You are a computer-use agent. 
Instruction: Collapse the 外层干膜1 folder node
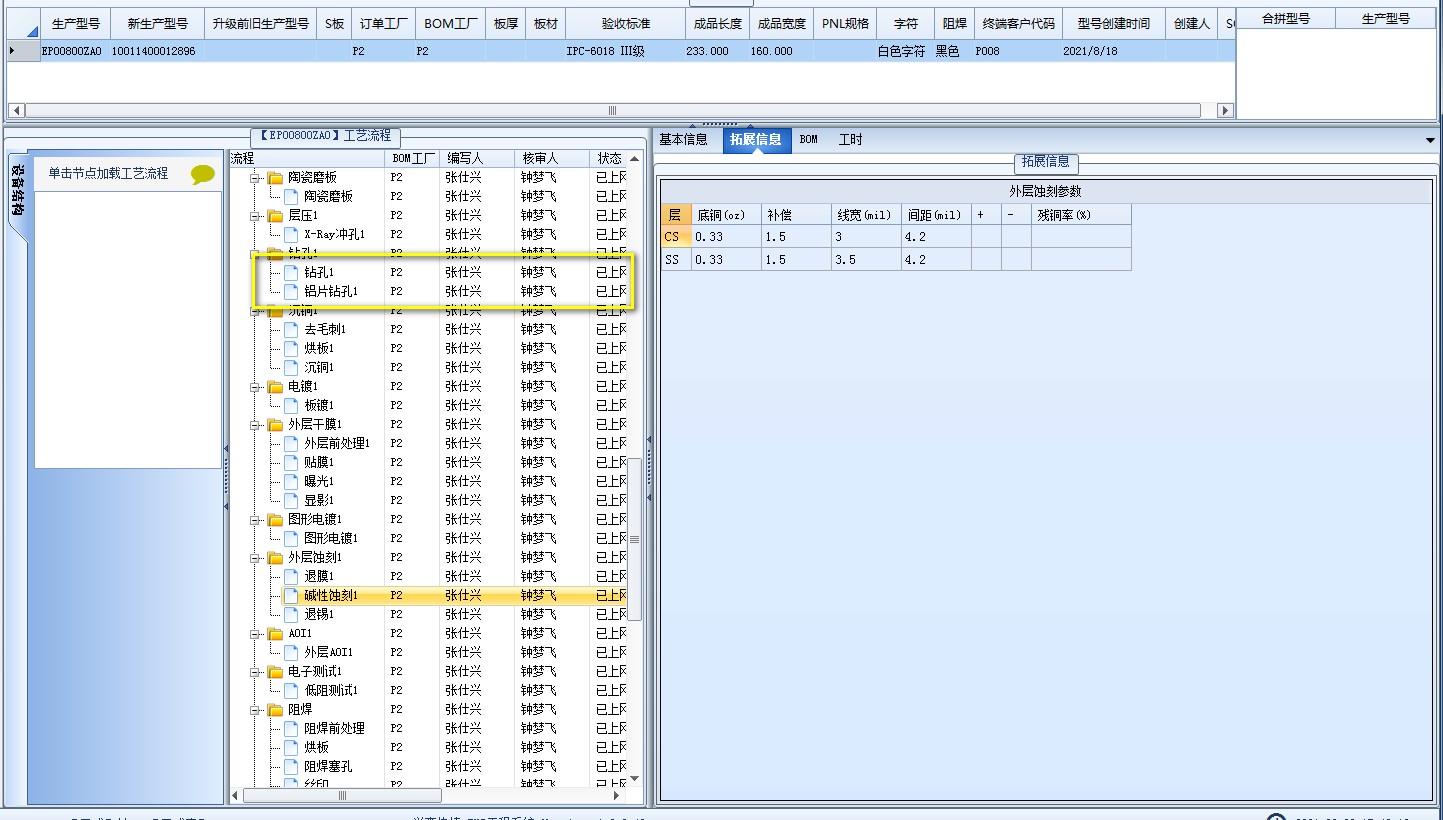[256, 424]
